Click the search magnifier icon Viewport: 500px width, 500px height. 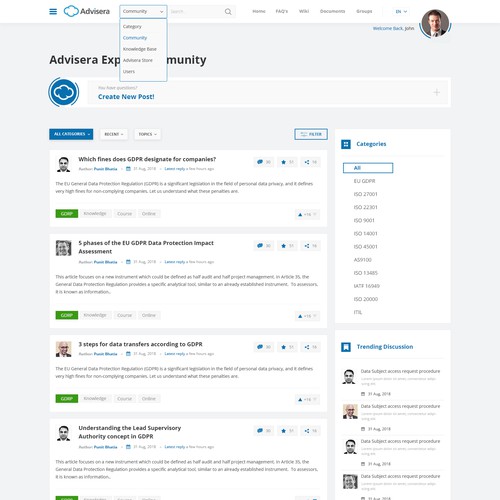click(228, 12)
